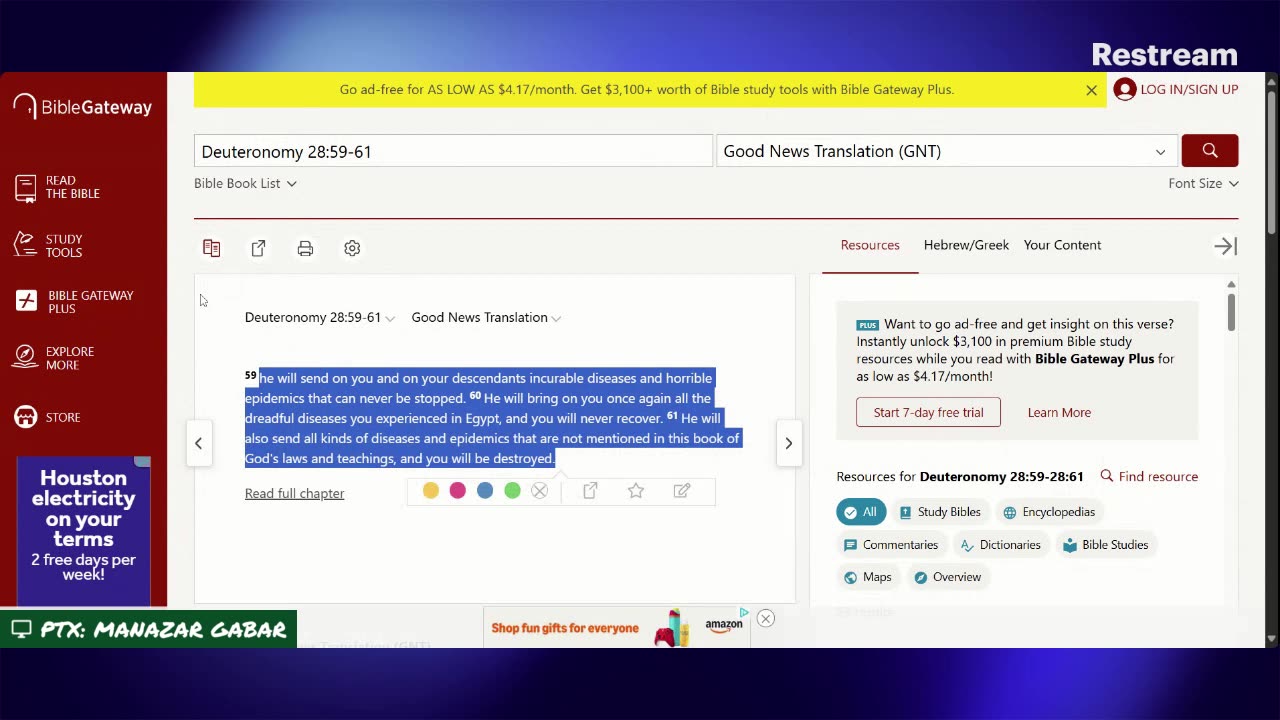The image size is (1280, 720).
Task: Click LOG IN/SIGN UP account link
Action: (1176, 89)
